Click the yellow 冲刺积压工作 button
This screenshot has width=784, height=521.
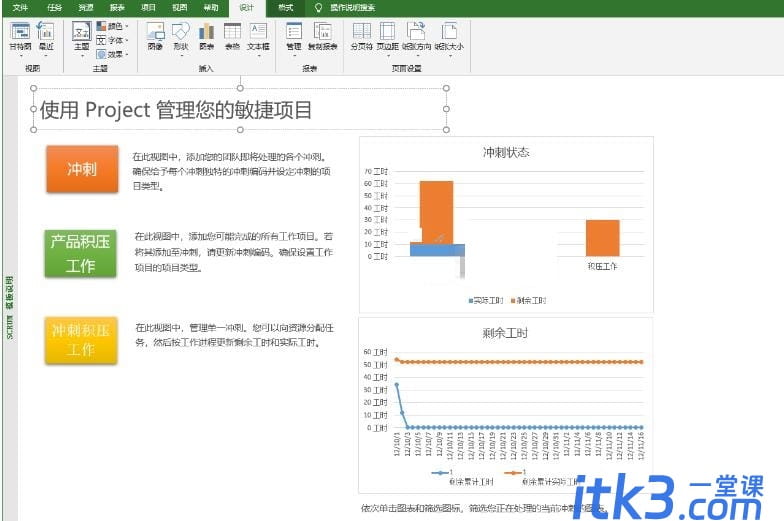81,340
